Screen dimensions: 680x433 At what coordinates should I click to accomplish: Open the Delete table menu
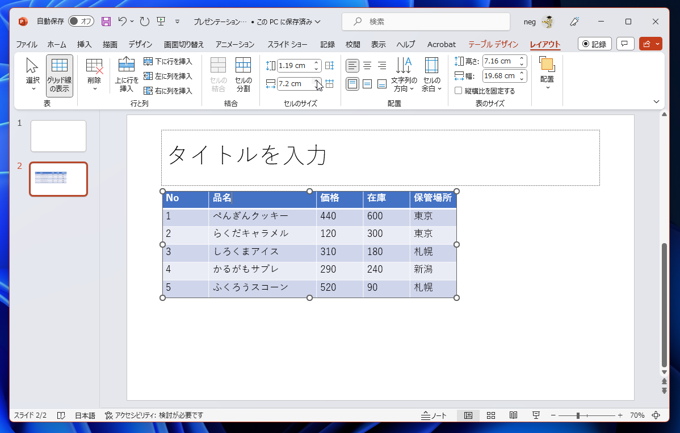pyautogui.click(x=94, y=75)
